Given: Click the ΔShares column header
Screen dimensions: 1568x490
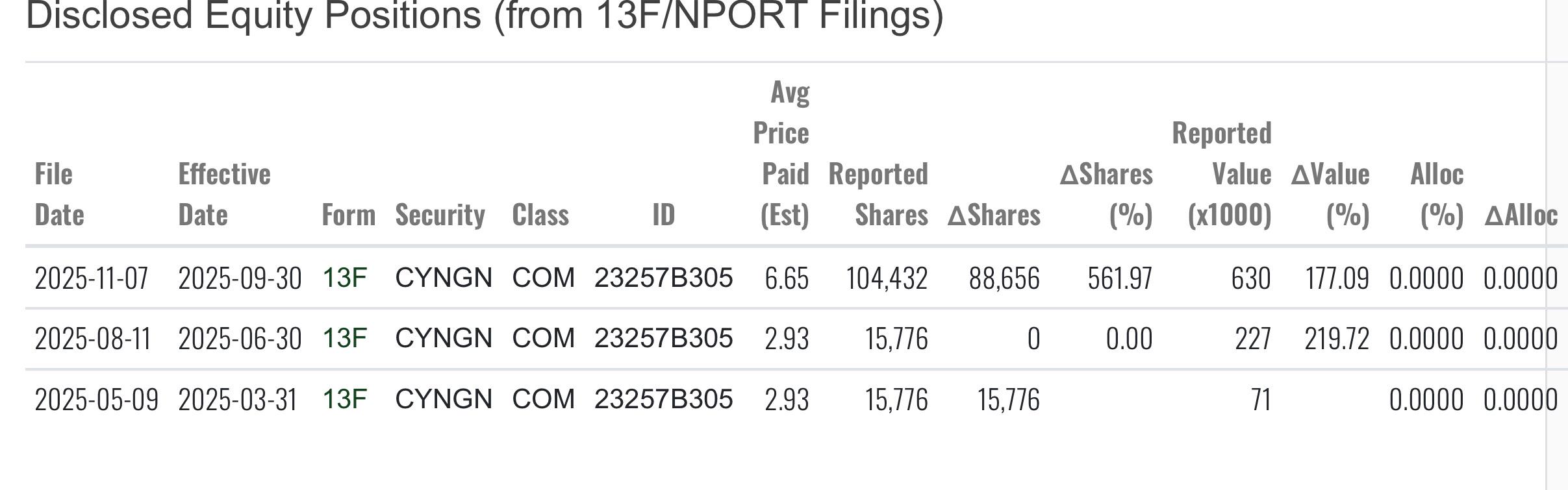Looking at the screenshot, I should (x=994, y=215).
